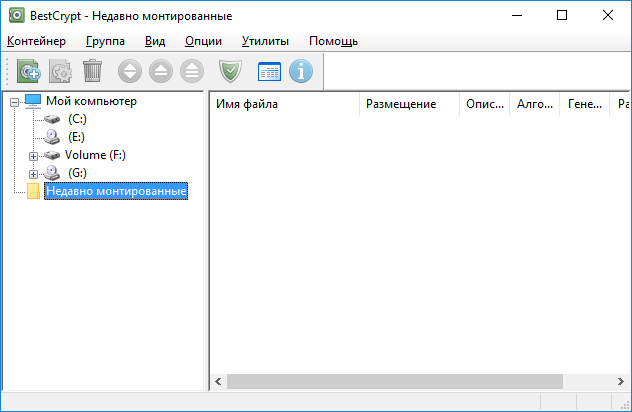Expand the Volume (F:) tree node
Image resolution: width=632 pixels, height=412 pixels.
[x=33, y=155]
